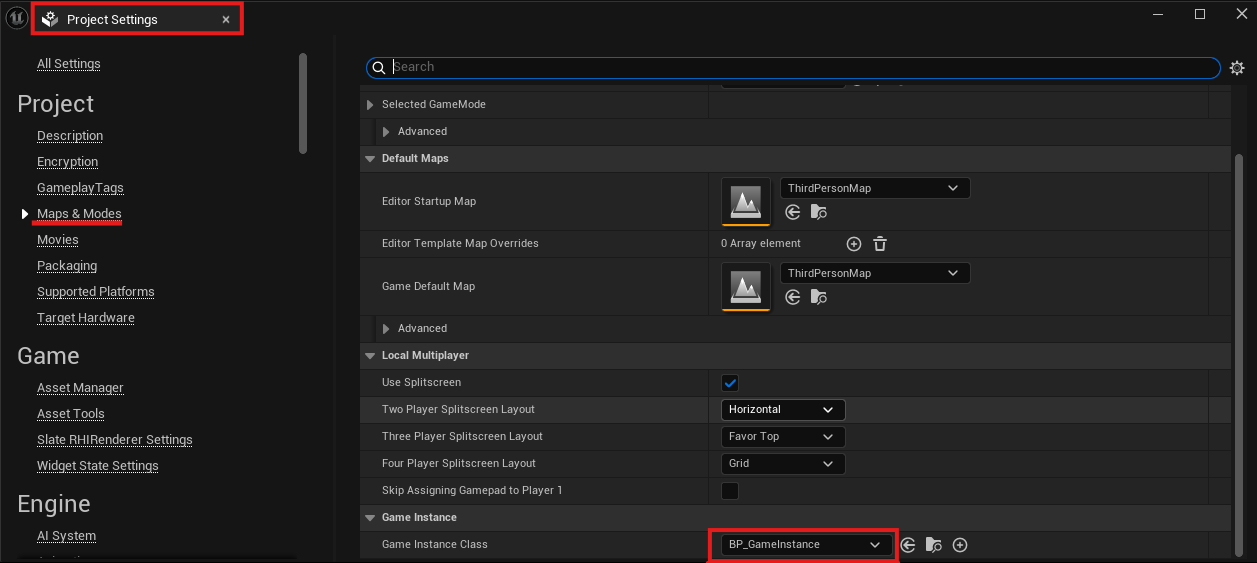Screen dimensions: 1257x563
Task: Click the left sidebar scrollbar
Action: click(303, 103)
